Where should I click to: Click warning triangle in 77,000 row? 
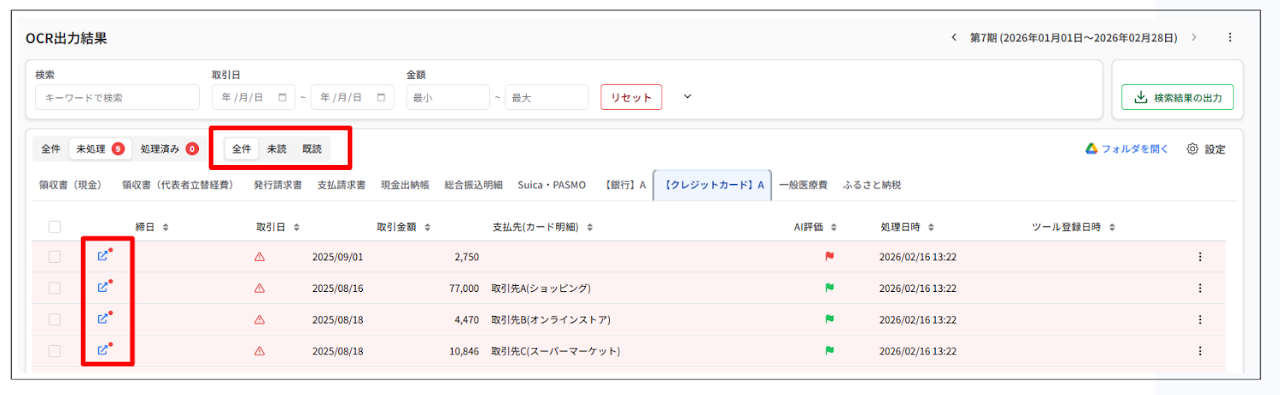pos(260,288)
